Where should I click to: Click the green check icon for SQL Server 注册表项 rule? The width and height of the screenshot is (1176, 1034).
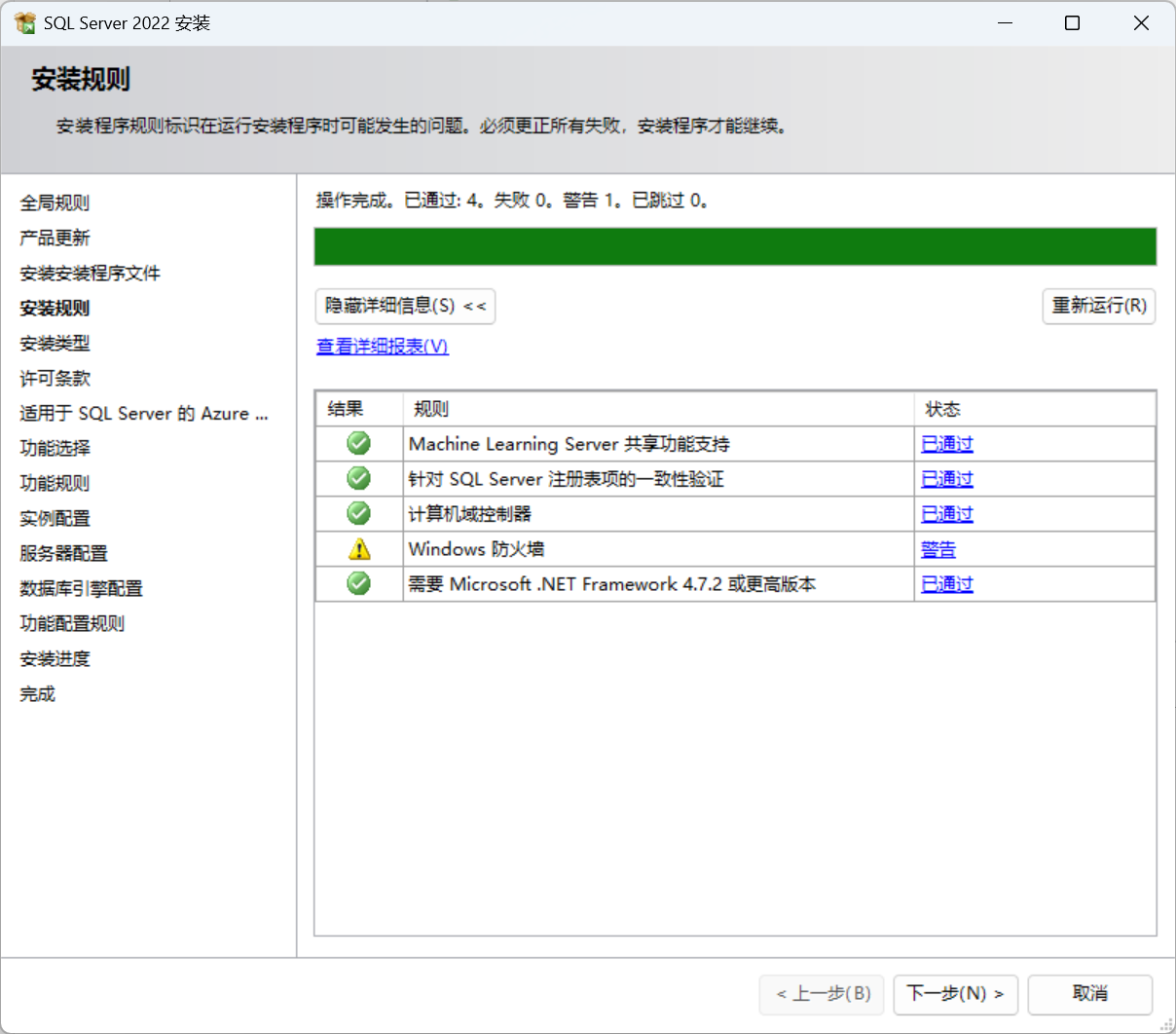click(x=358, y=478)
